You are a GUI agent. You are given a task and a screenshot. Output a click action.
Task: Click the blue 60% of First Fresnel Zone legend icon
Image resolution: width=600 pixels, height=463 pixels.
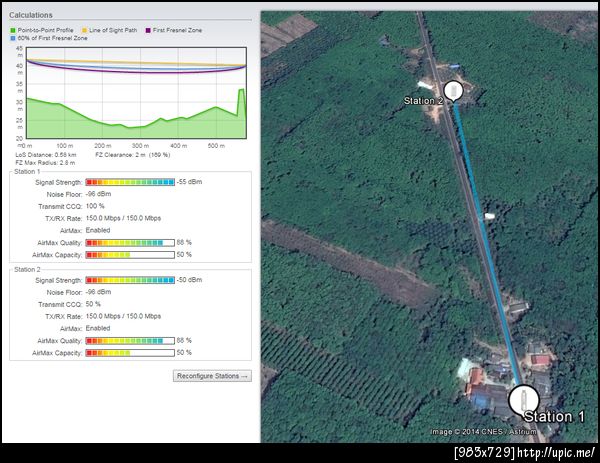click(13, 38)
